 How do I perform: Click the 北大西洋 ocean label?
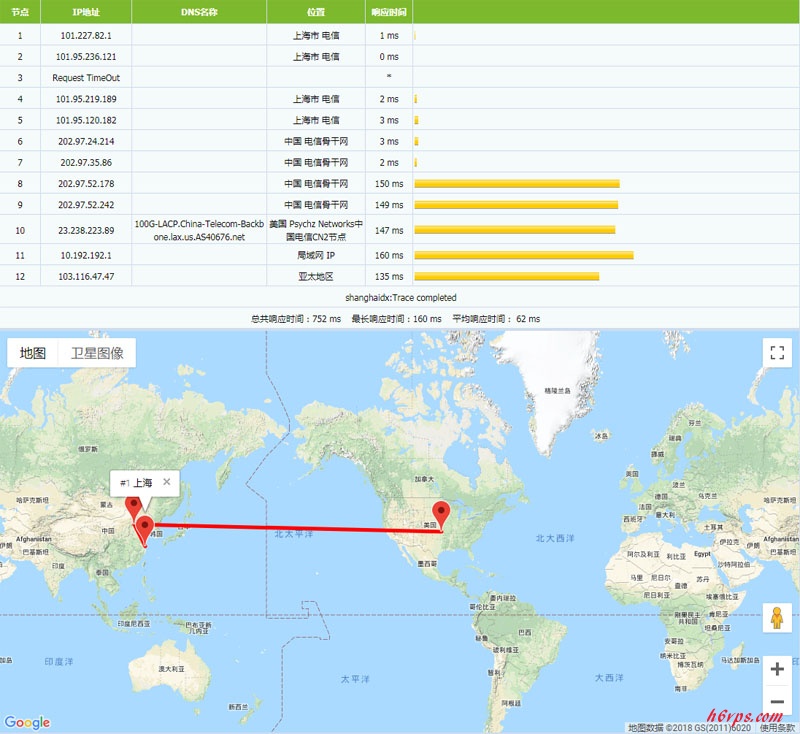click(x=555, y=538)
